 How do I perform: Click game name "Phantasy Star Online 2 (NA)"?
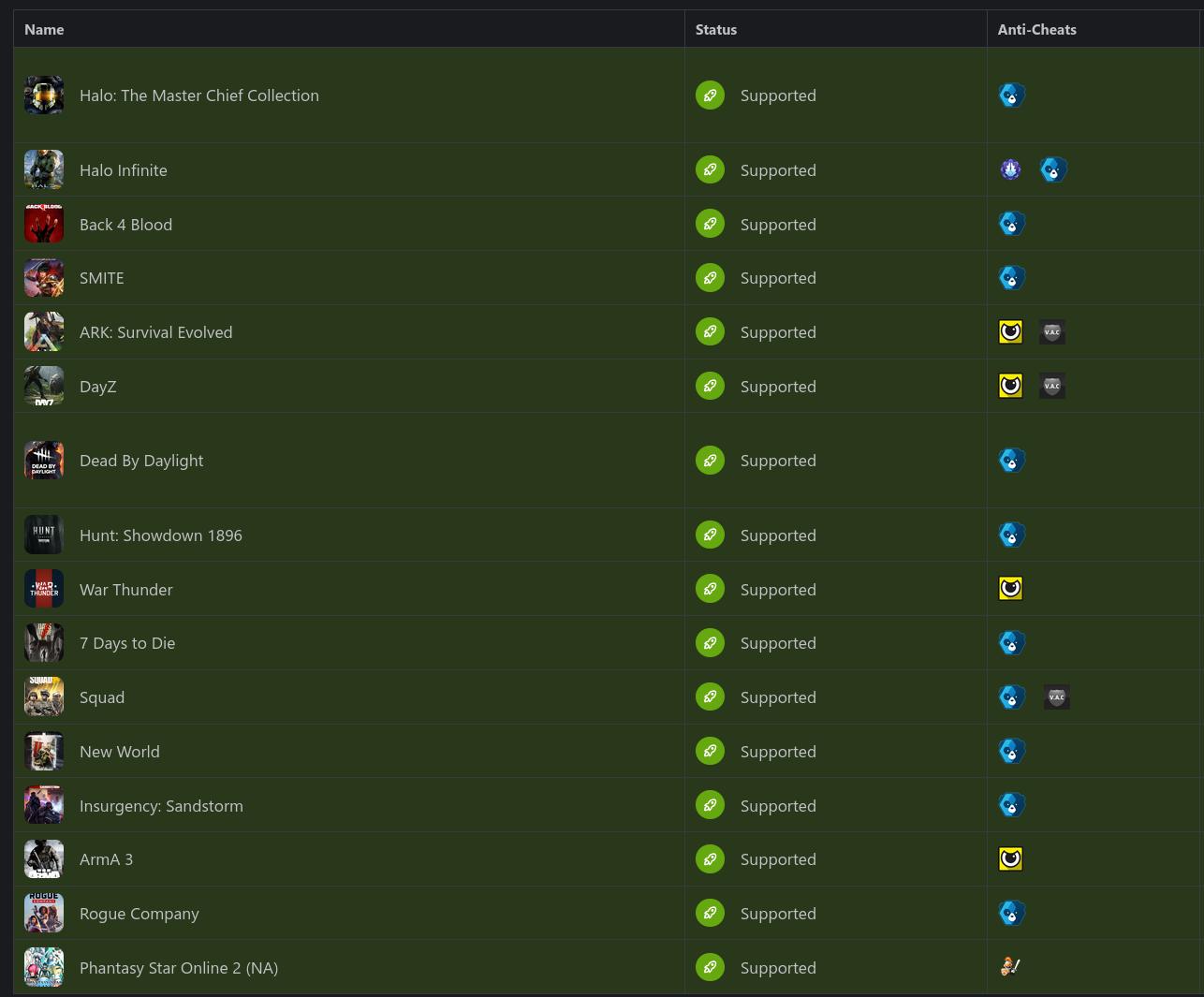click(179, 968)
